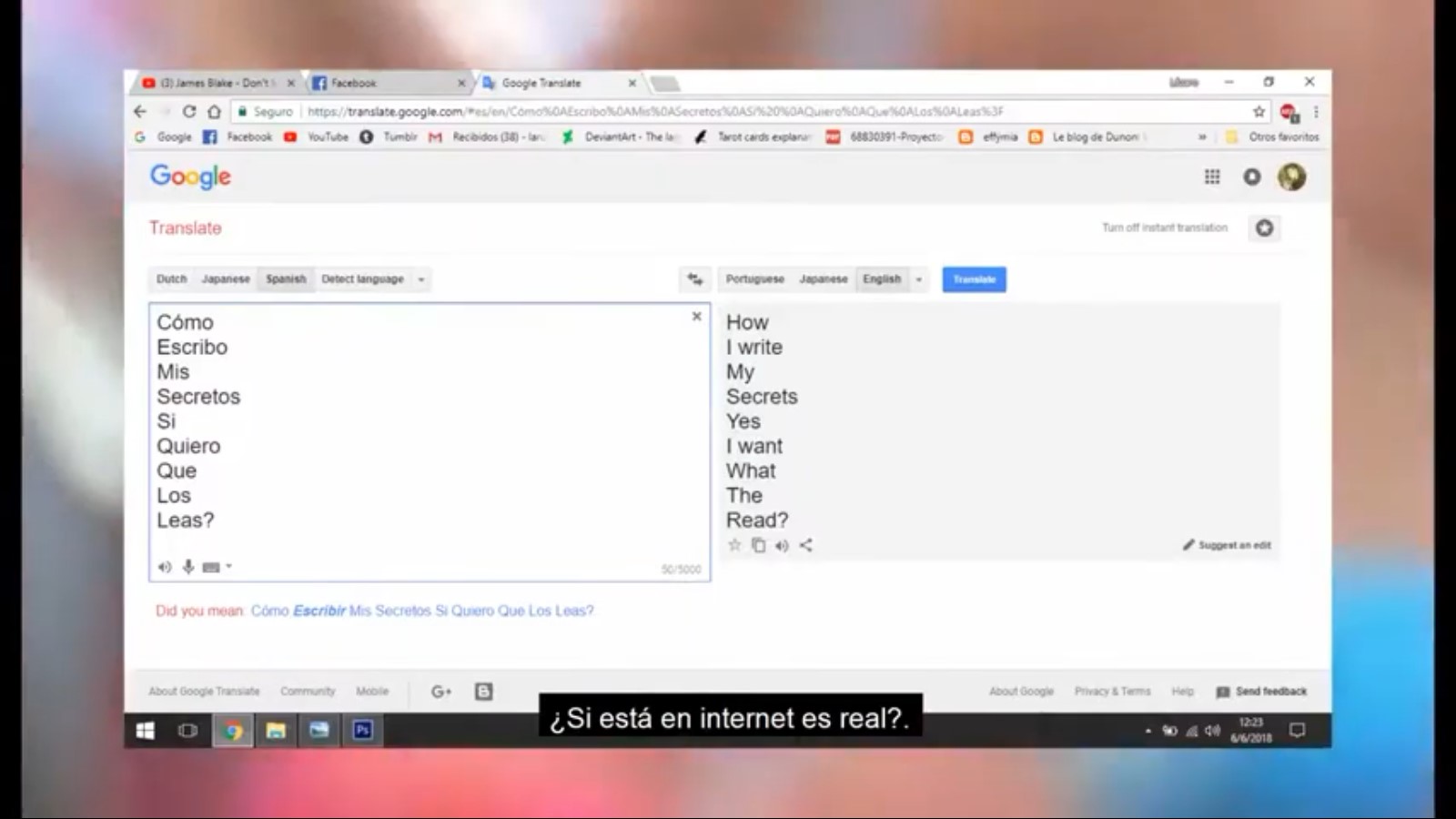1456x819 pixels.
Task: Click the address bar URL
Action: tap(655, 112)
